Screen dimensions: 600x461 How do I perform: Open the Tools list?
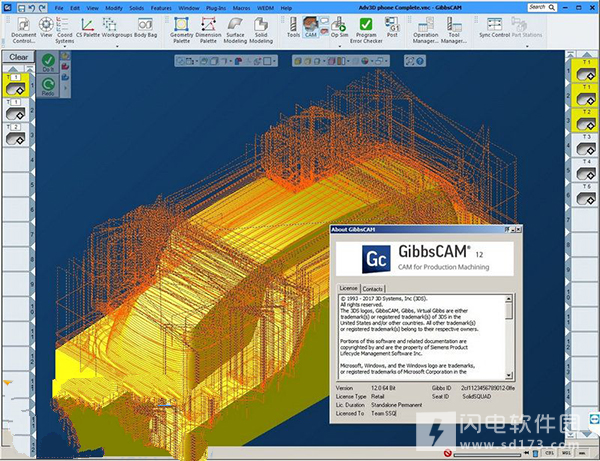[293, 27]
